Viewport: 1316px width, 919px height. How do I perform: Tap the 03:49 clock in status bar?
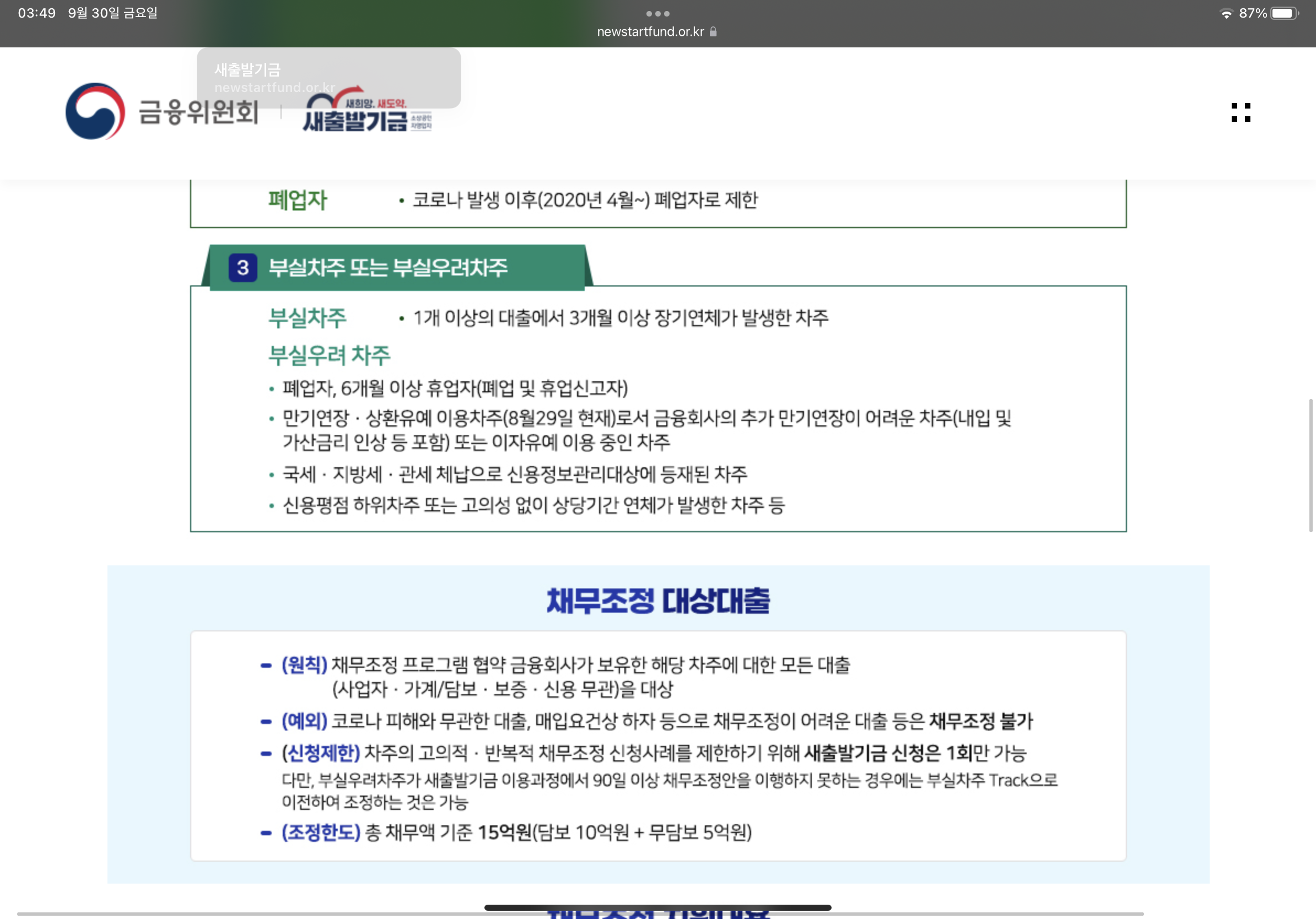[x=37, y=13]
